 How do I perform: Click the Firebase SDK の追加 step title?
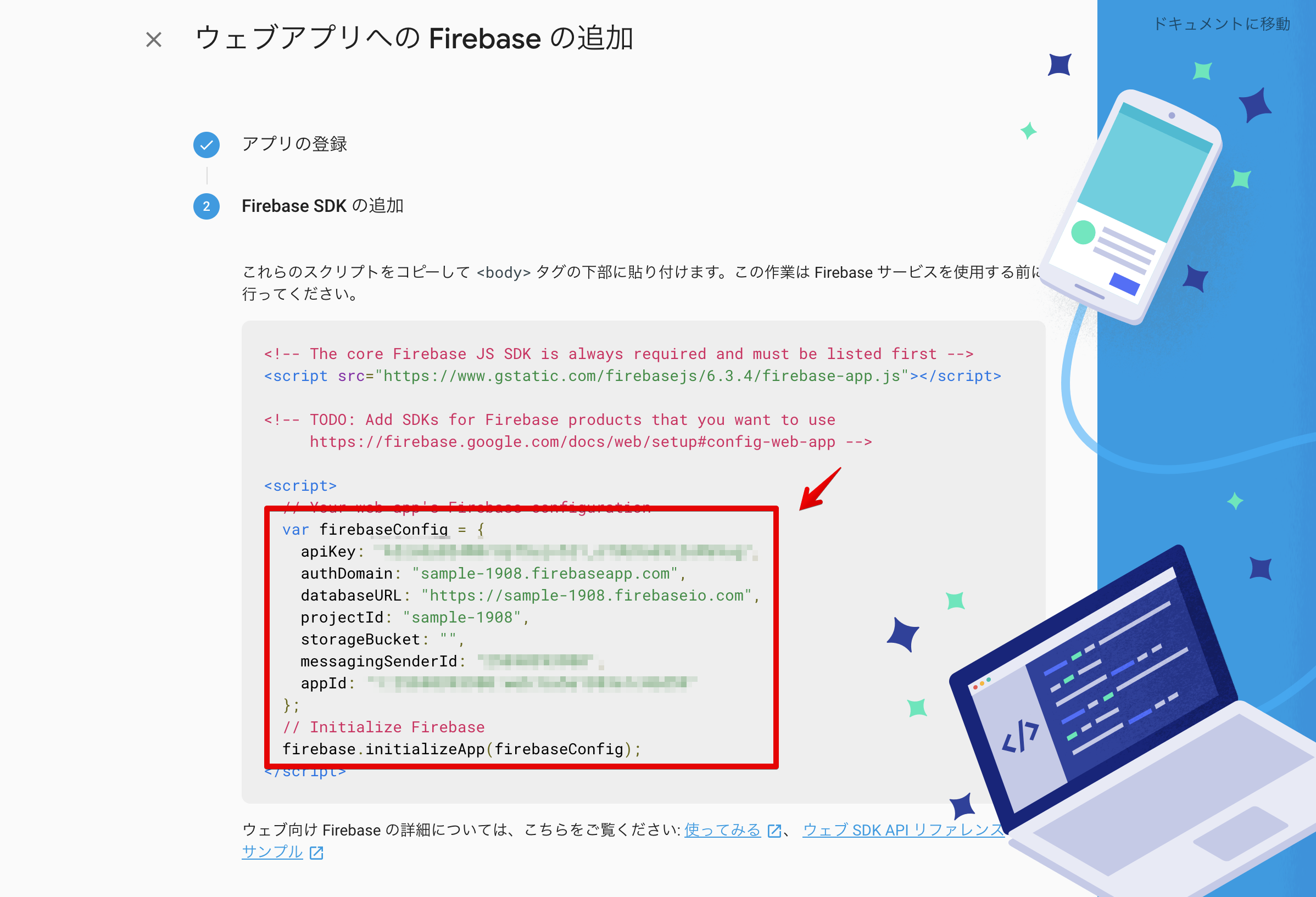[323, 206]
